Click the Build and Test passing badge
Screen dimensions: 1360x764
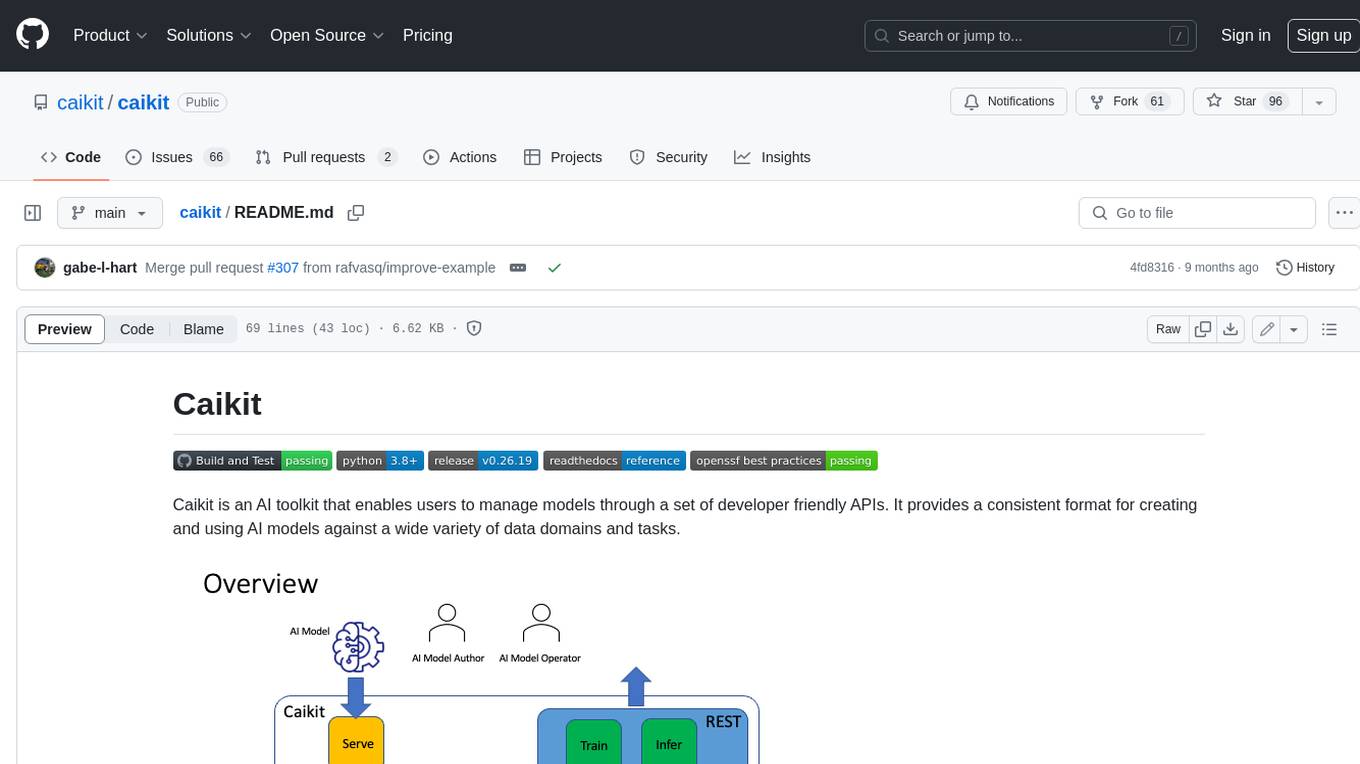(x=252, y=461)
